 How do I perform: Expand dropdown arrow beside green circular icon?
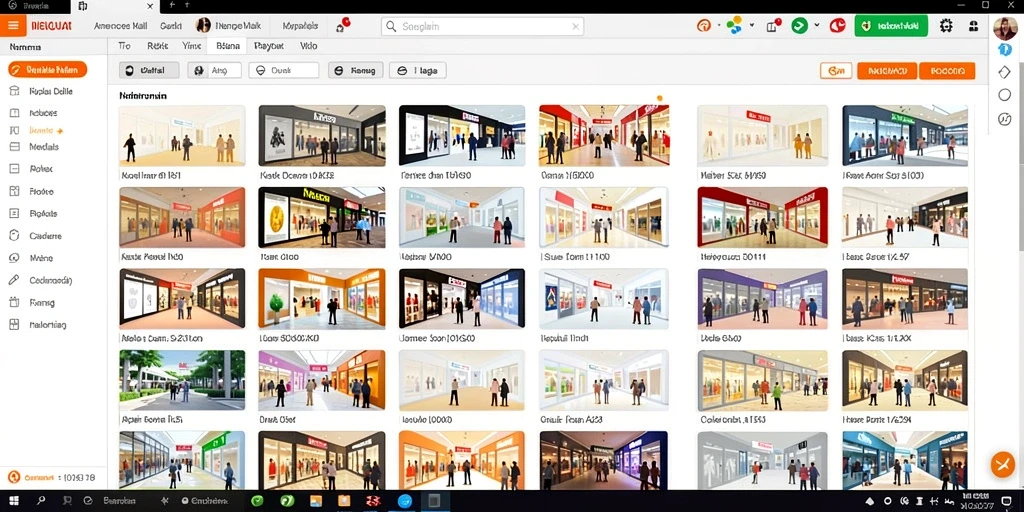pos(816,26)
